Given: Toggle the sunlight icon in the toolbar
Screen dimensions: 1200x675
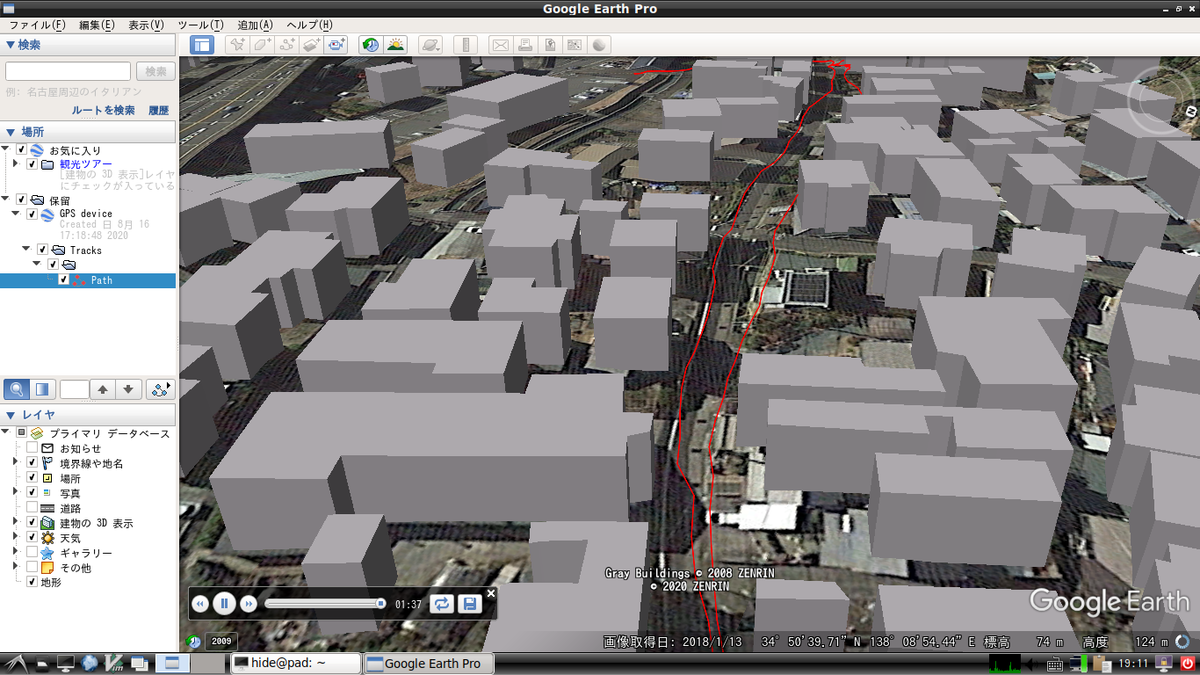Looking at the screenshot, I should (x=396, y=44).
